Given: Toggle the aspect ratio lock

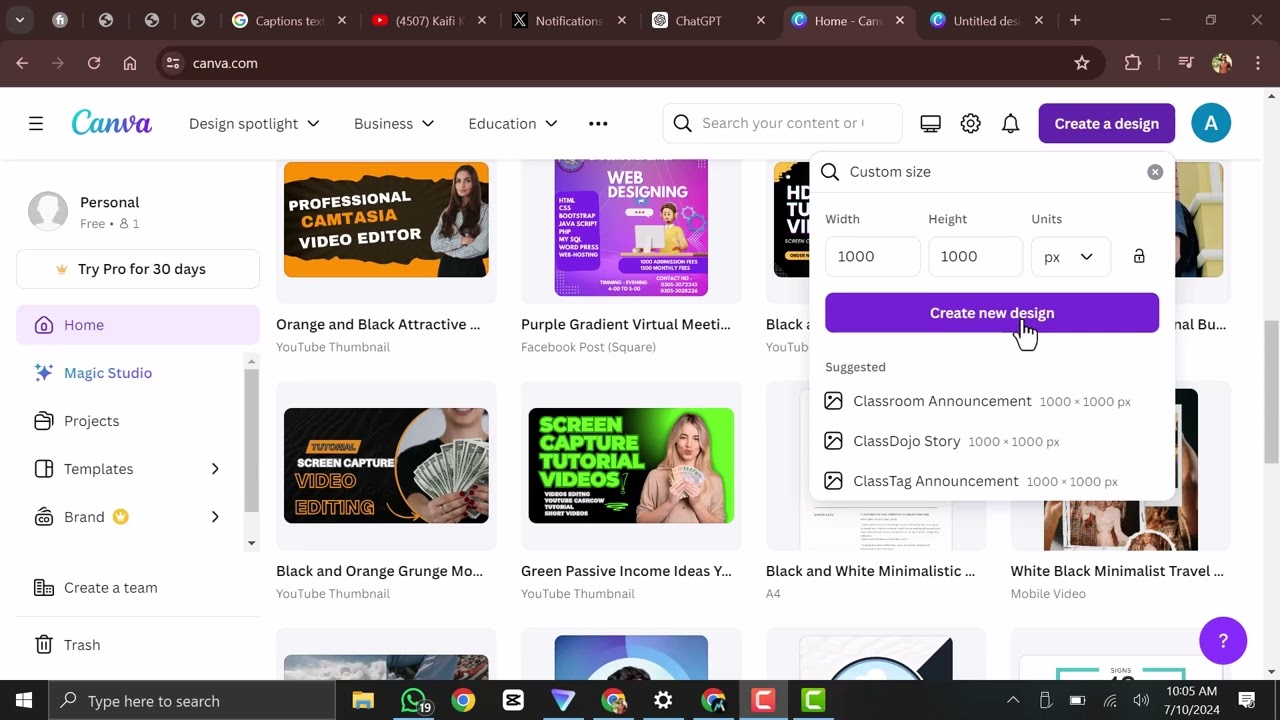Looking at the screenshot, I should [x=1139, y=256].
